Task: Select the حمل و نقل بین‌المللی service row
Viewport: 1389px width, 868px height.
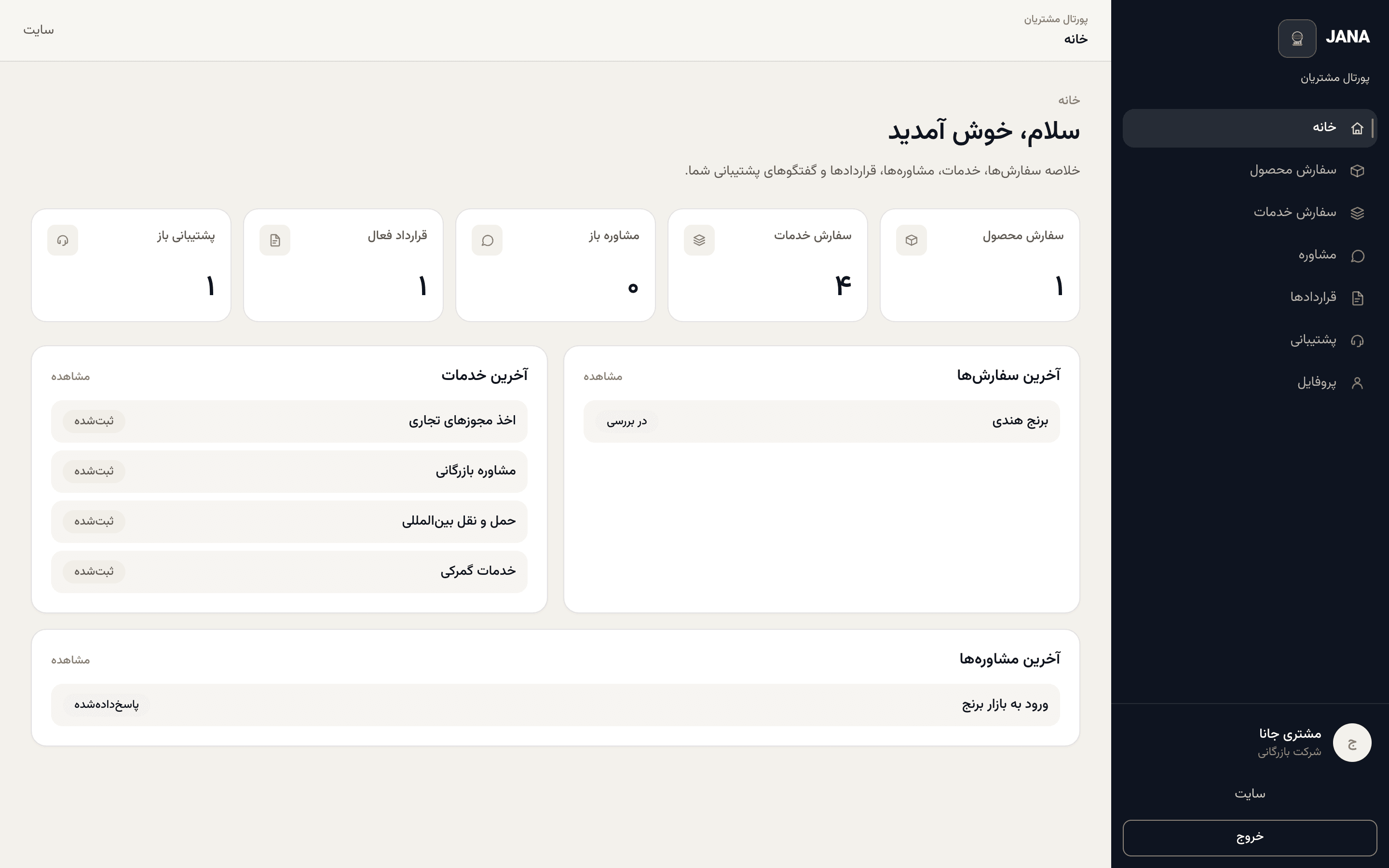Action: point(289,521)
